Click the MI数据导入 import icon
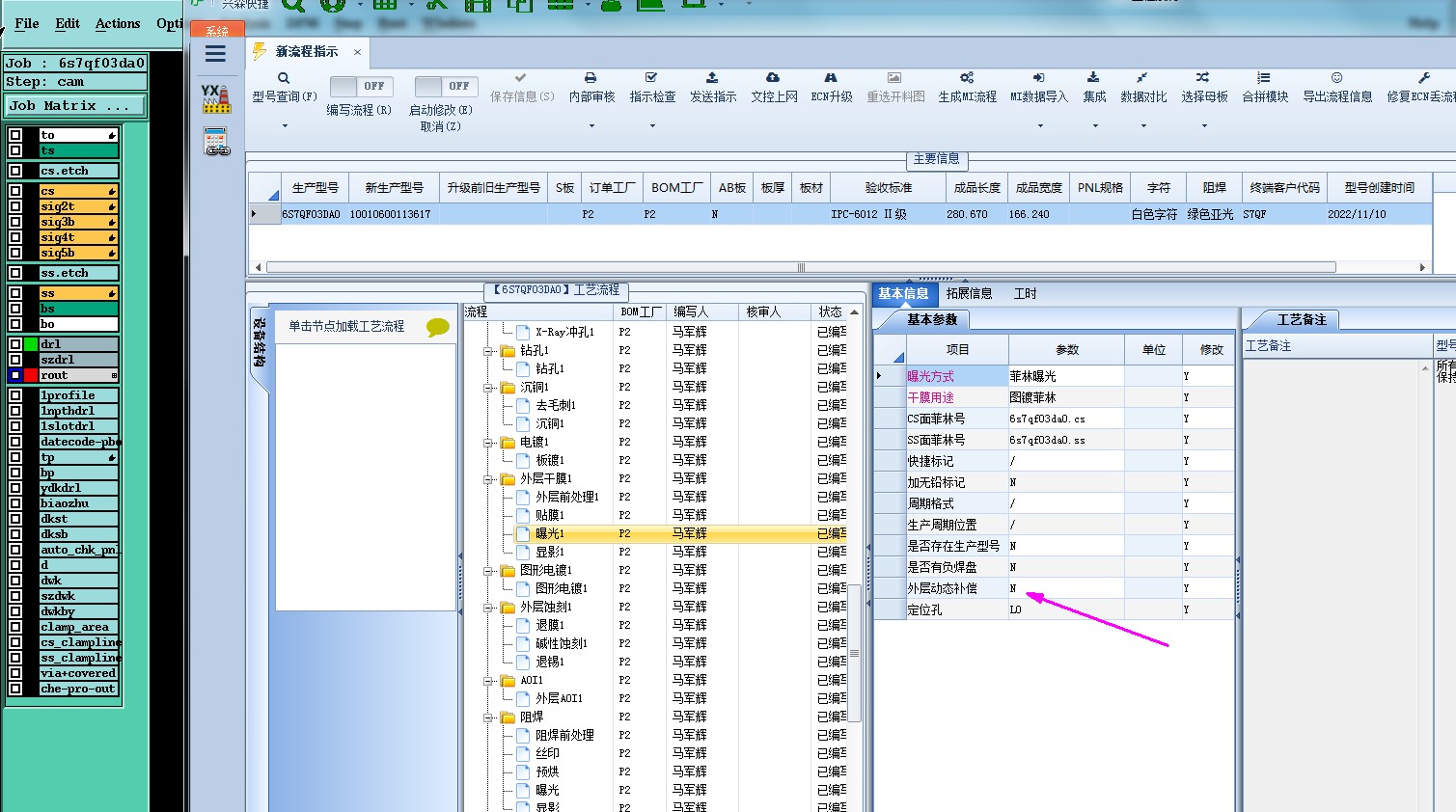 tap(1038, 77)
